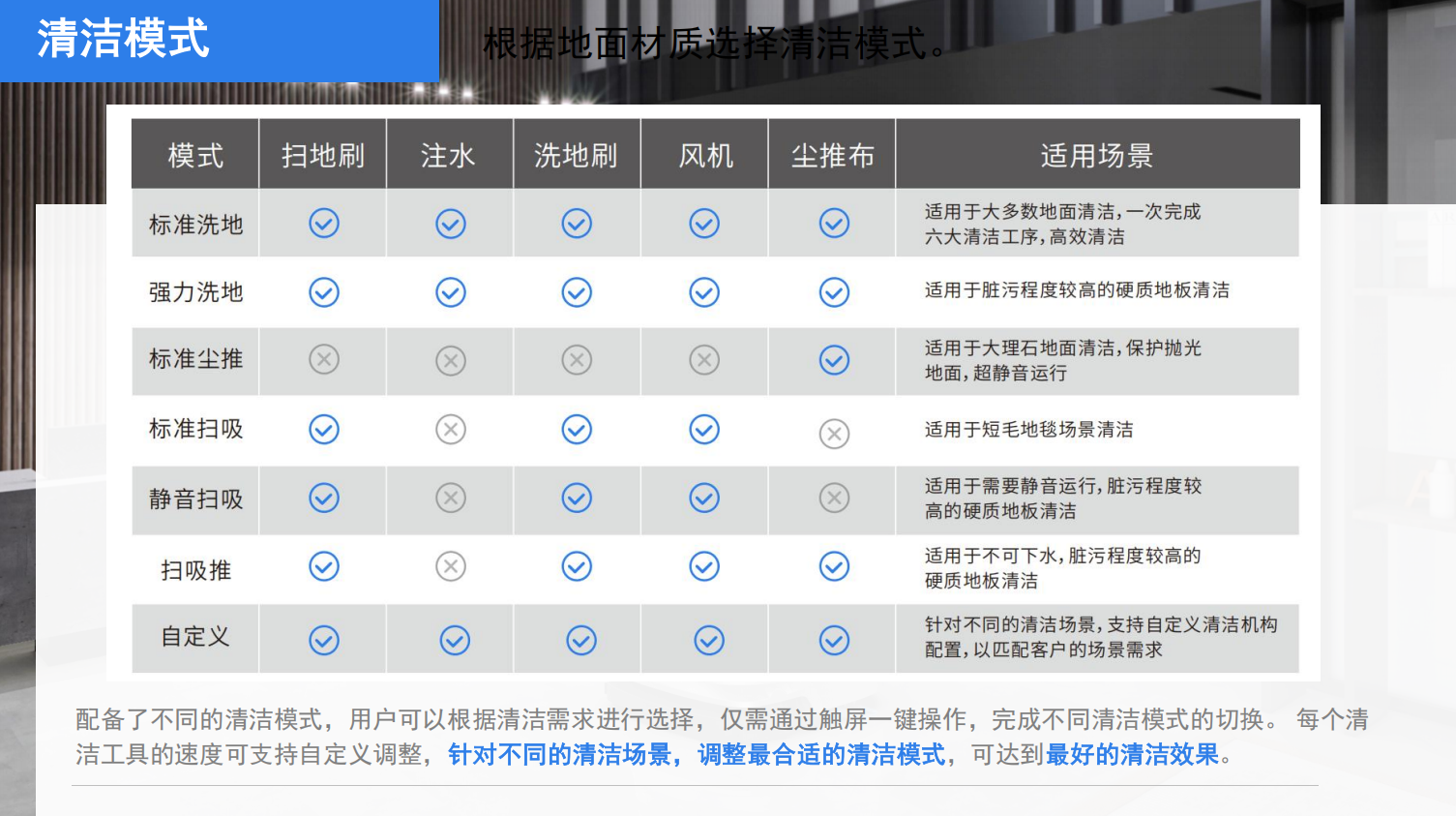
Task: Select the 适用场景 column header
Action: tap(1097, 153)
